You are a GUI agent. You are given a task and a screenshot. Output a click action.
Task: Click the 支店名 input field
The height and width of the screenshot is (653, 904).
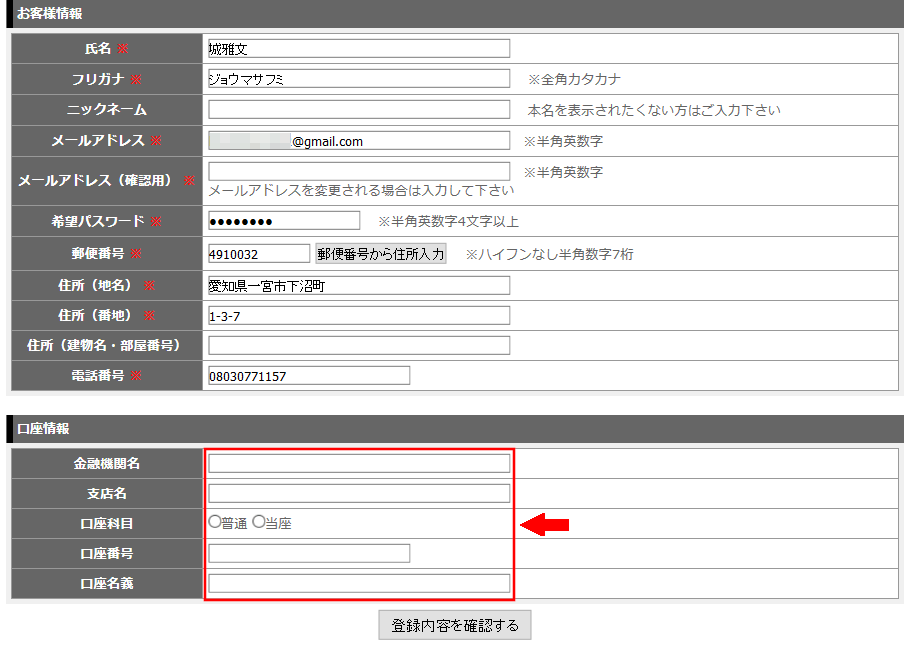[x=359, y=493]
